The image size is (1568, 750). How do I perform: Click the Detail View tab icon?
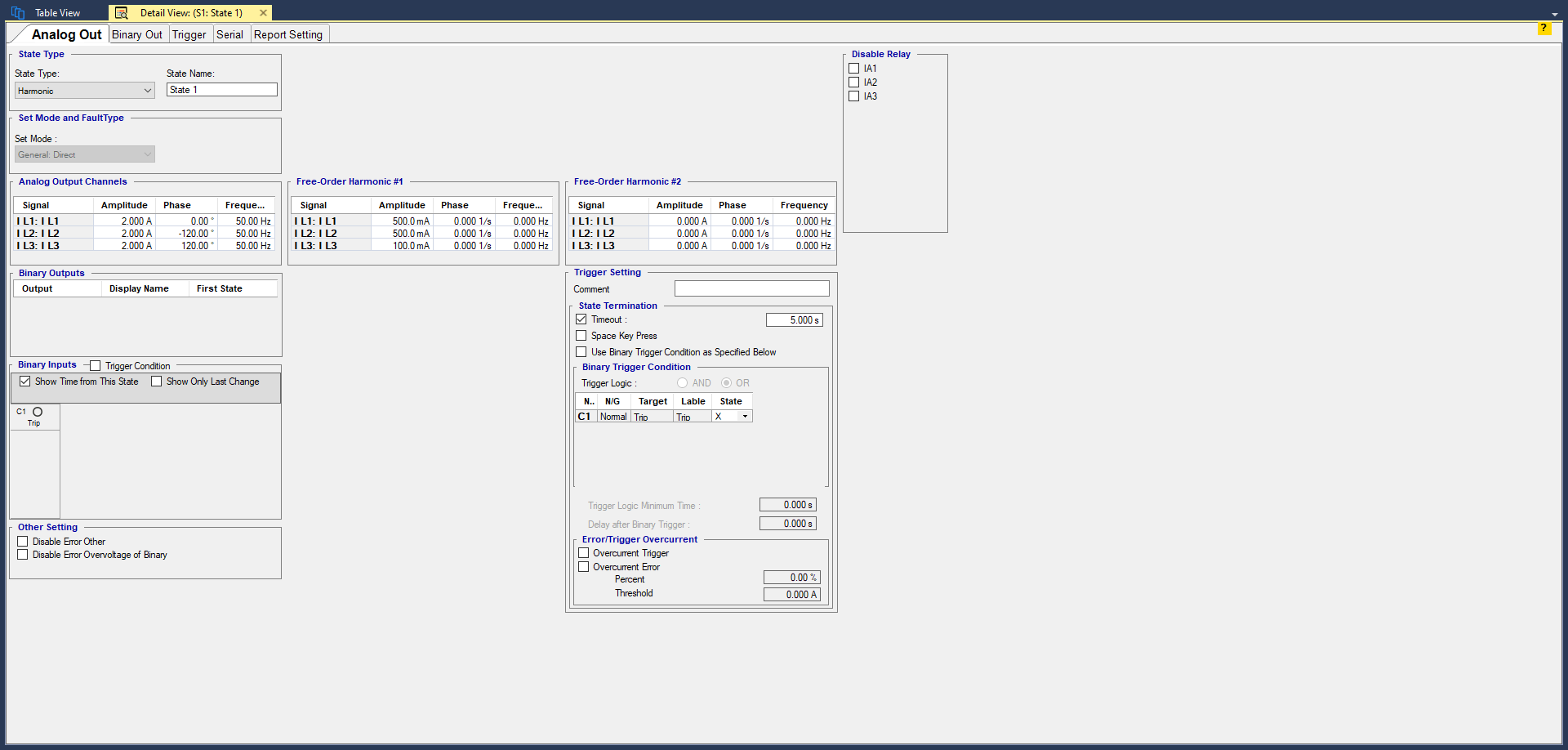point(122,13)
